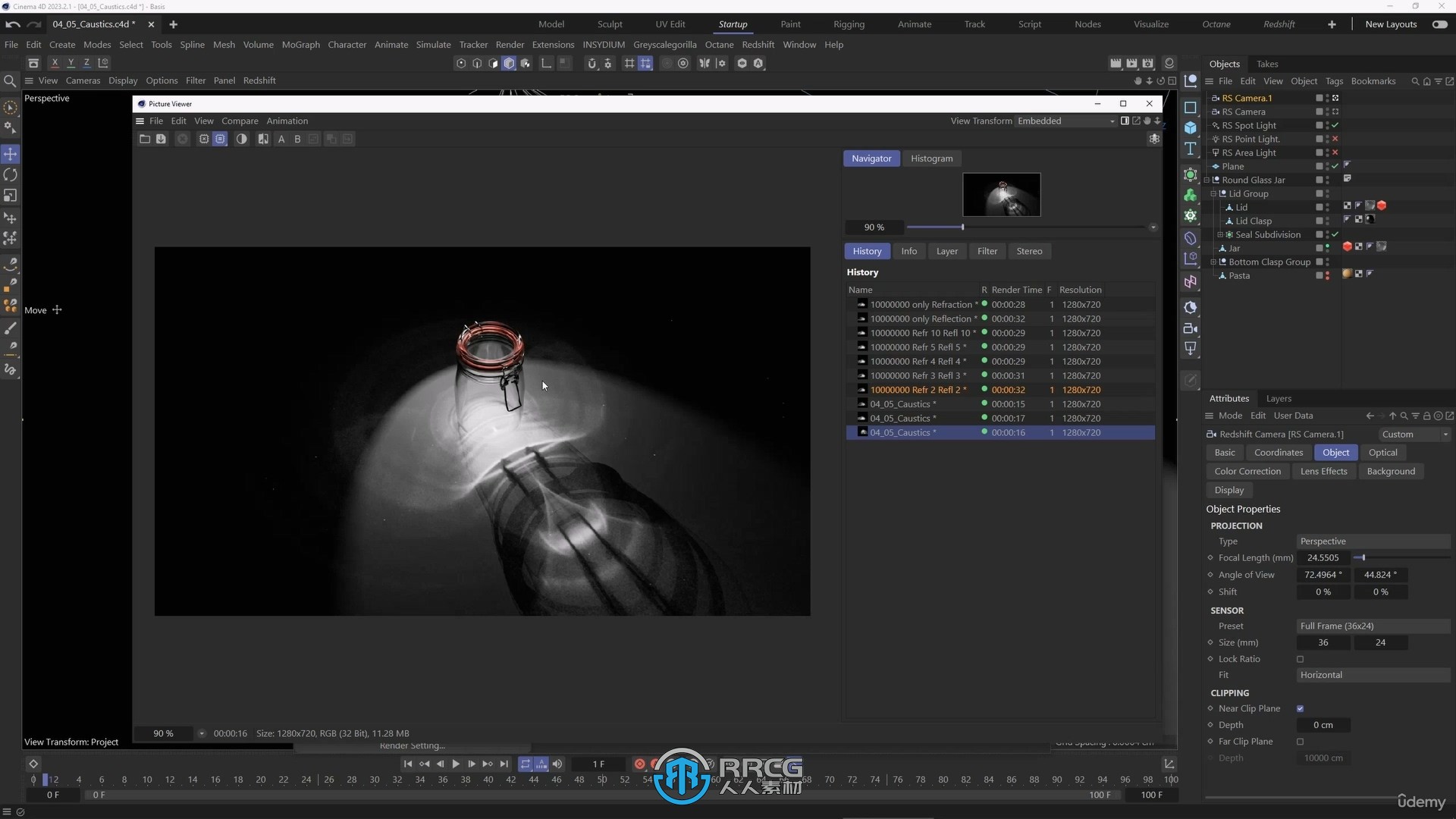Set image as A in Picture Viewer
Viewport: 1456px width, 819px height.
[281, 139]
